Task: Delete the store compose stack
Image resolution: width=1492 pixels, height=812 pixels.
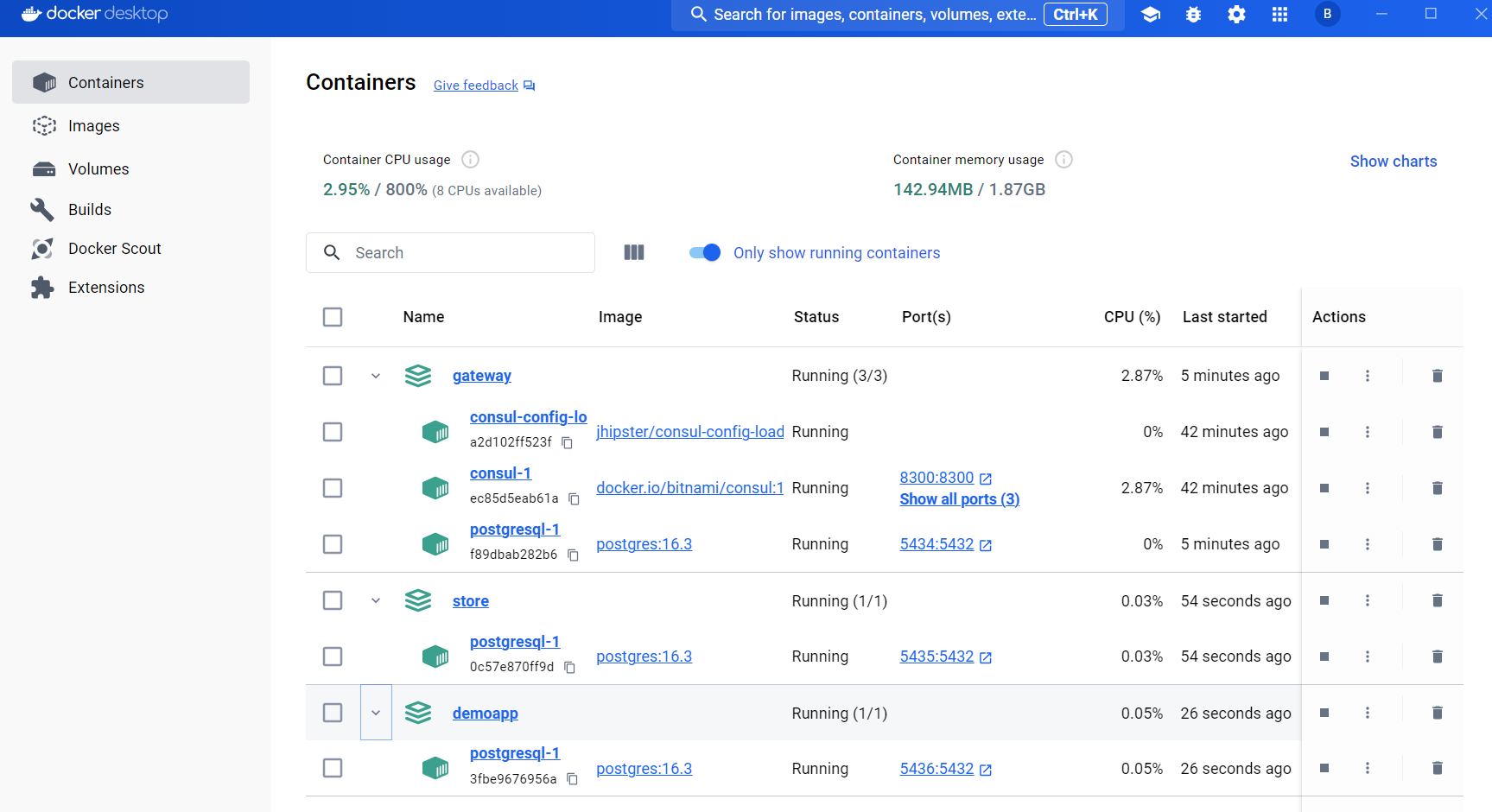Action: coord(1437,600)
